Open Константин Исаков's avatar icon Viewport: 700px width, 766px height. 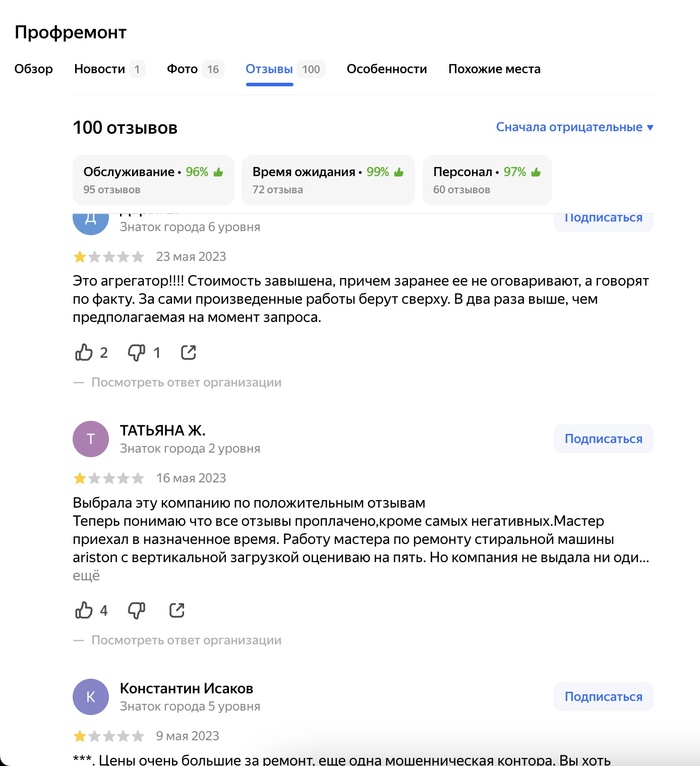coord(90,697)
